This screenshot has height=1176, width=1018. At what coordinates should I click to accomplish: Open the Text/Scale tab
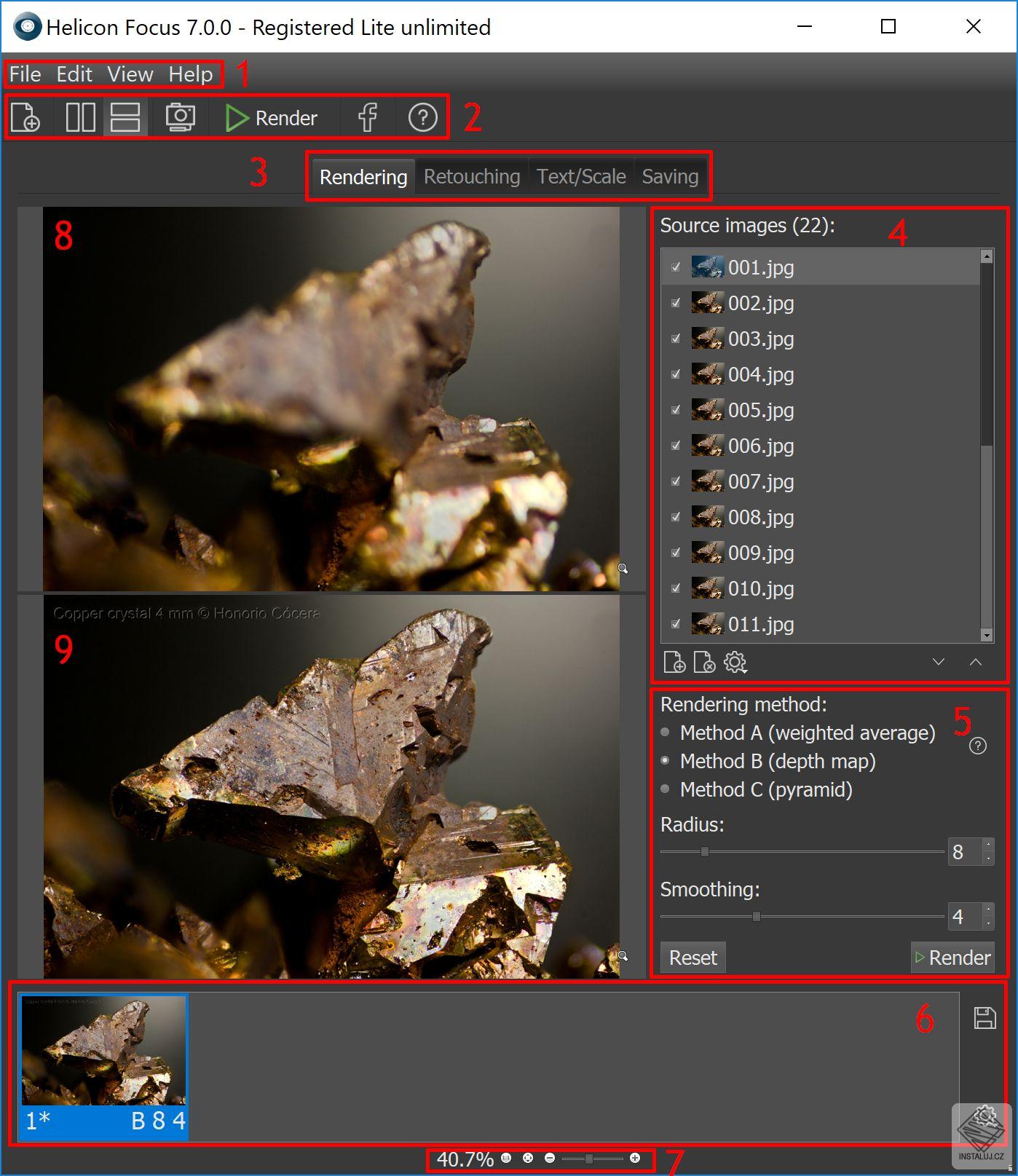581,176
